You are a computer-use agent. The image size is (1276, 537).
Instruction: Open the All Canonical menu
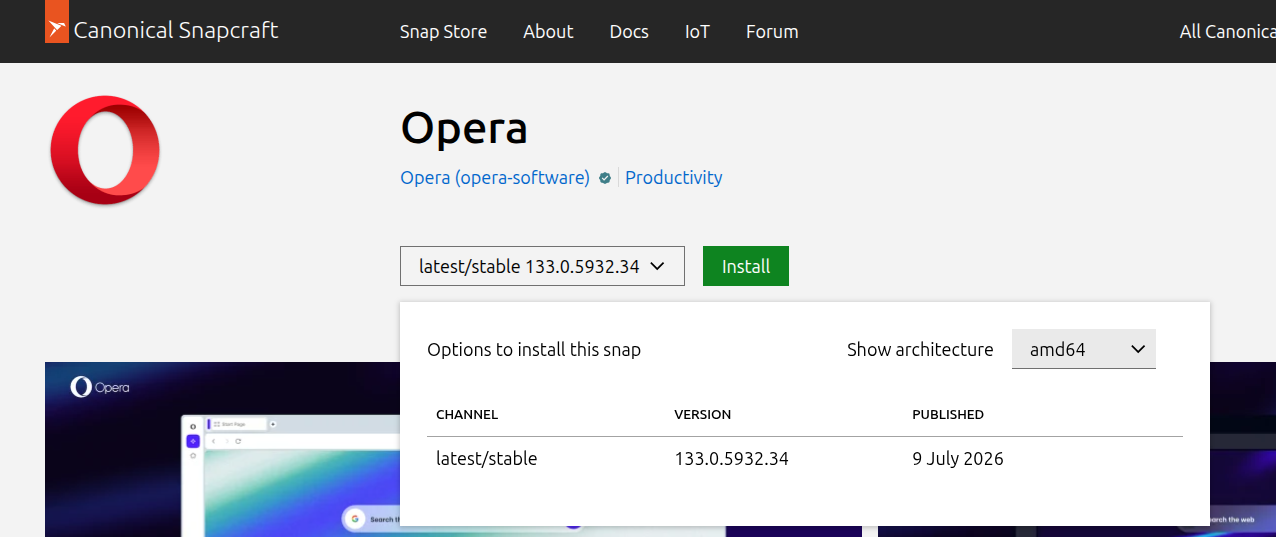coord(1227,31)
